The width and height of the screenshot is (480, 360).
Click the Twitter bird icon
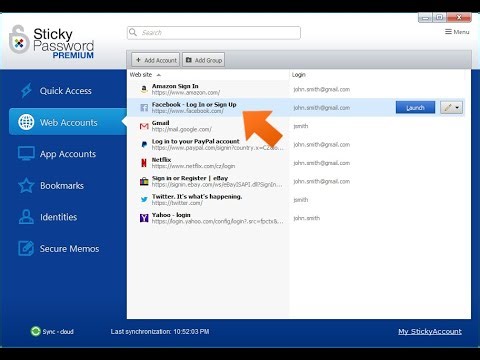(144, 200)
